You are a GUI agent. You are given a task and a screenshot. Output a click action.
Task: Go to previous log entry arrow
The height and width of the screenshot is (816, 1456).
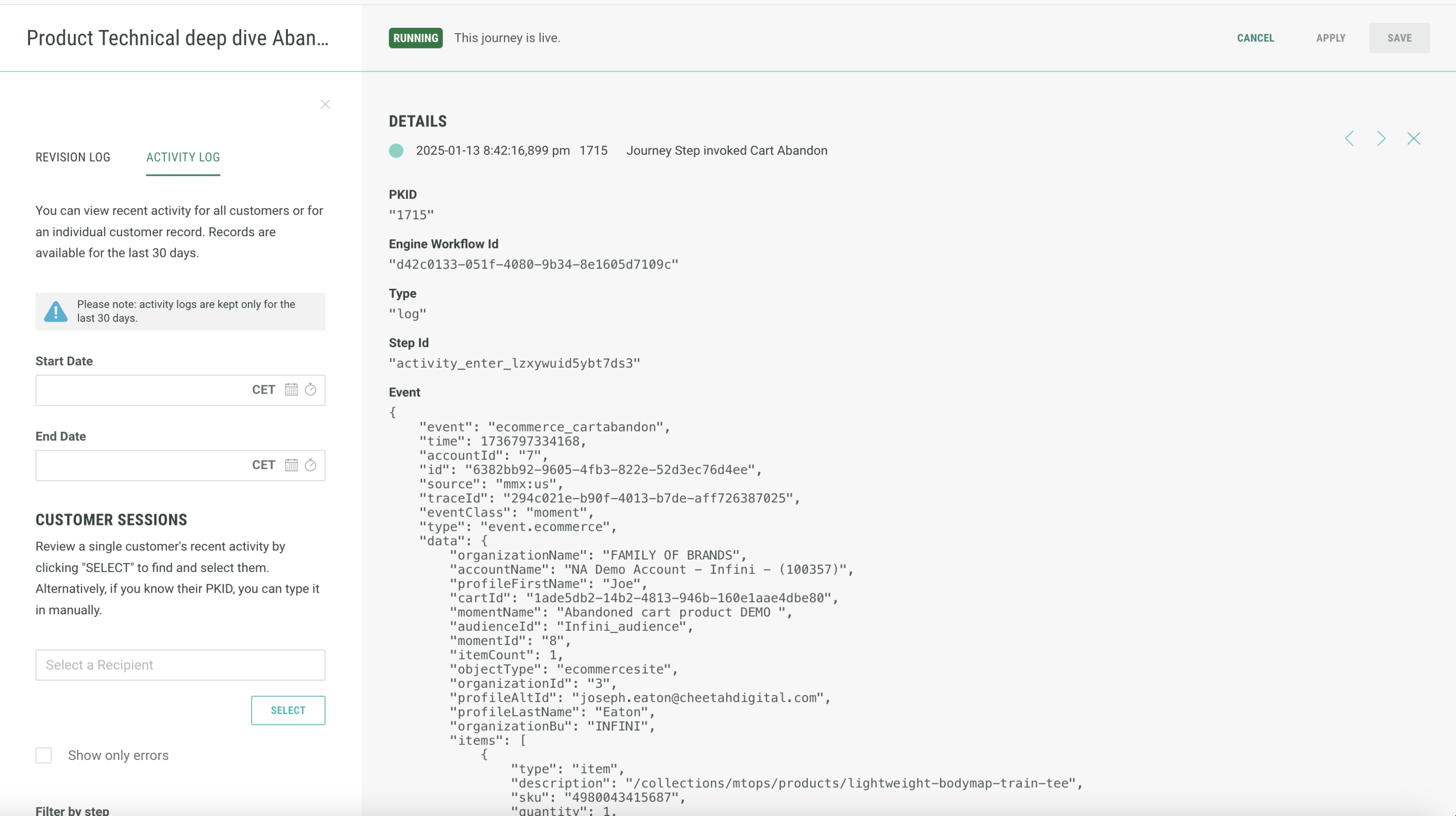[1349, 139]
